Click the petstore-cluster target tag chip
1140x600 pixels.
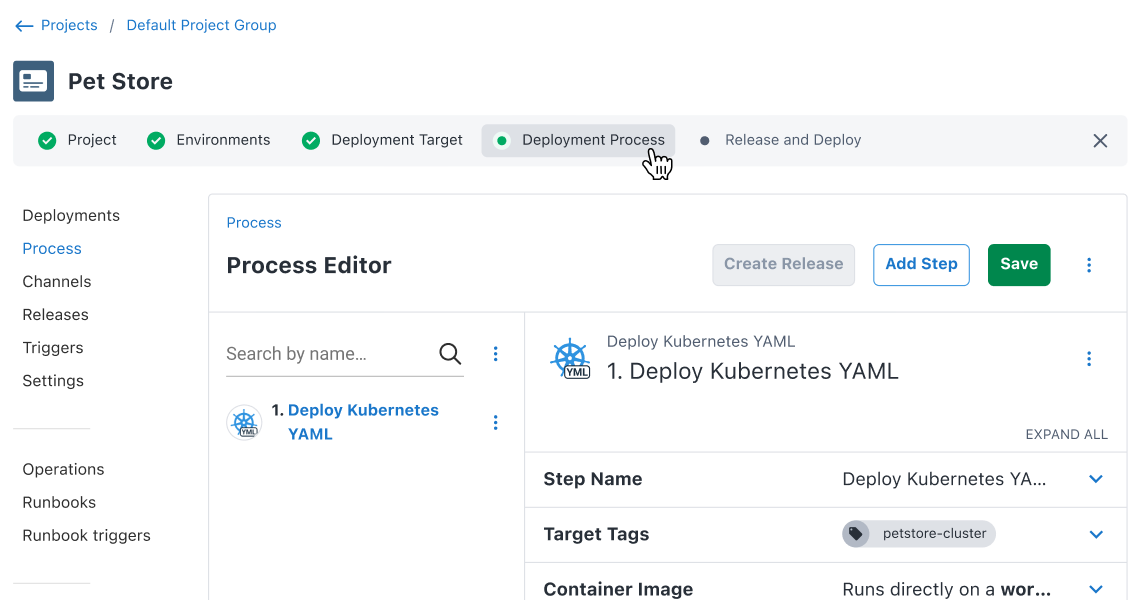919,534
